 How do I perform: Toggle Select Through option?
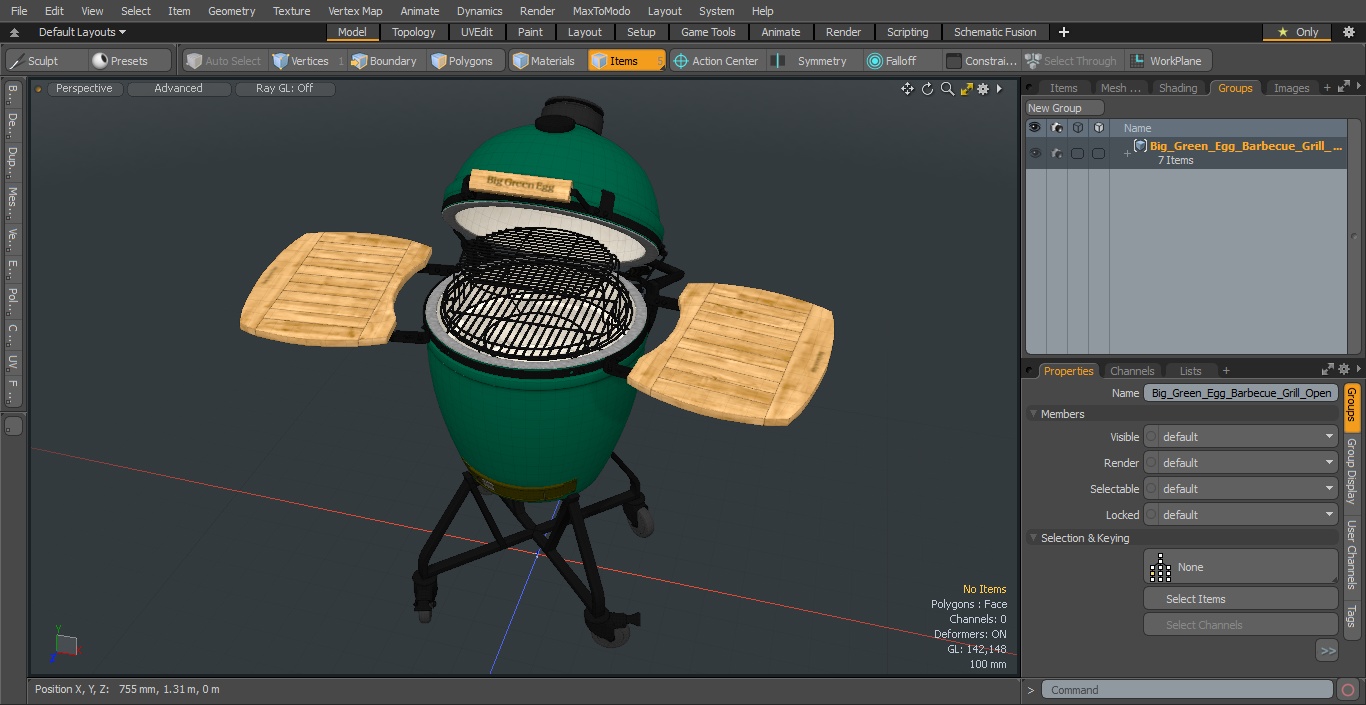pos(1070,61)
